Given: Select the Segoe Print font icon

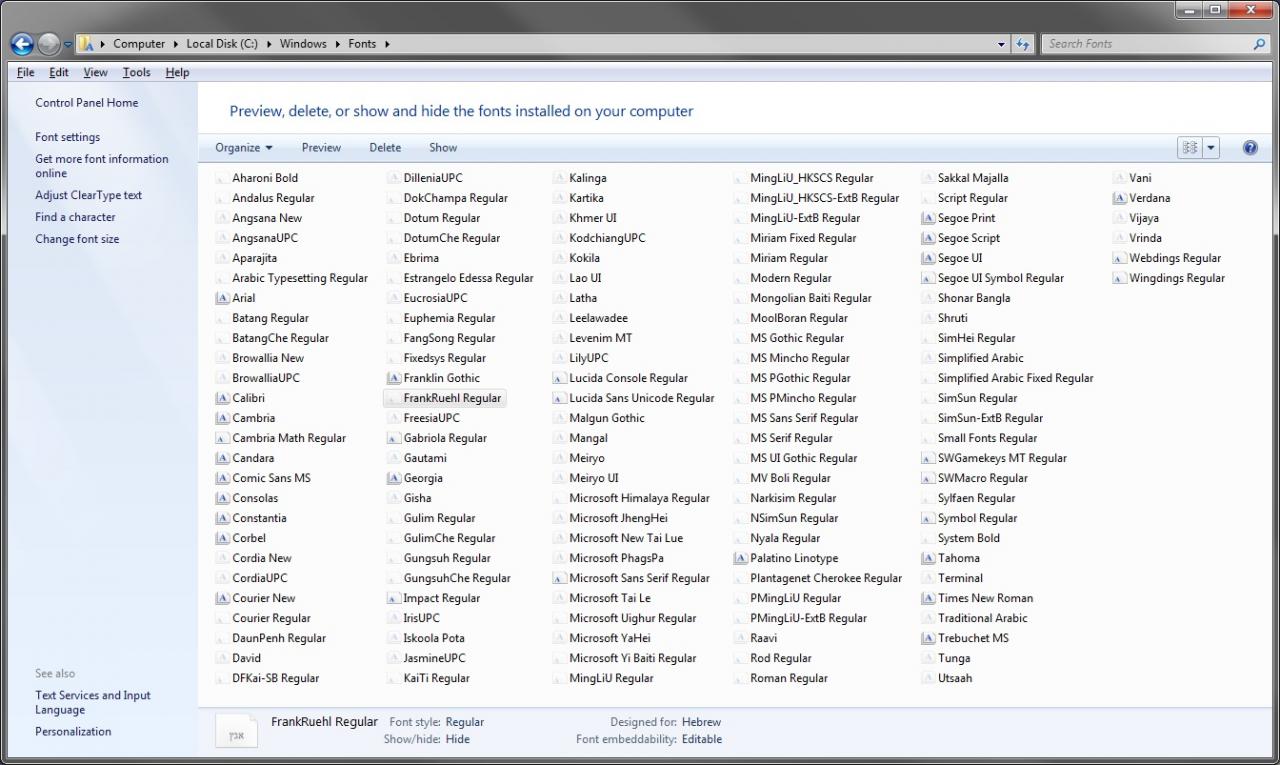Looking at the screenshot, I should coord(928,218).
